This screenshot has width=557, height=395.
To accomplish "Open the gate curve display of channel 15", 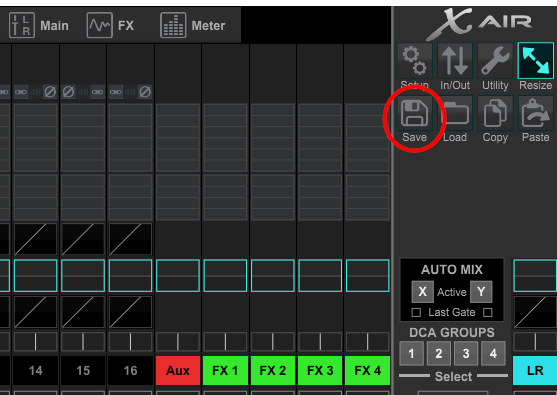I will click(x=83, y=239).
